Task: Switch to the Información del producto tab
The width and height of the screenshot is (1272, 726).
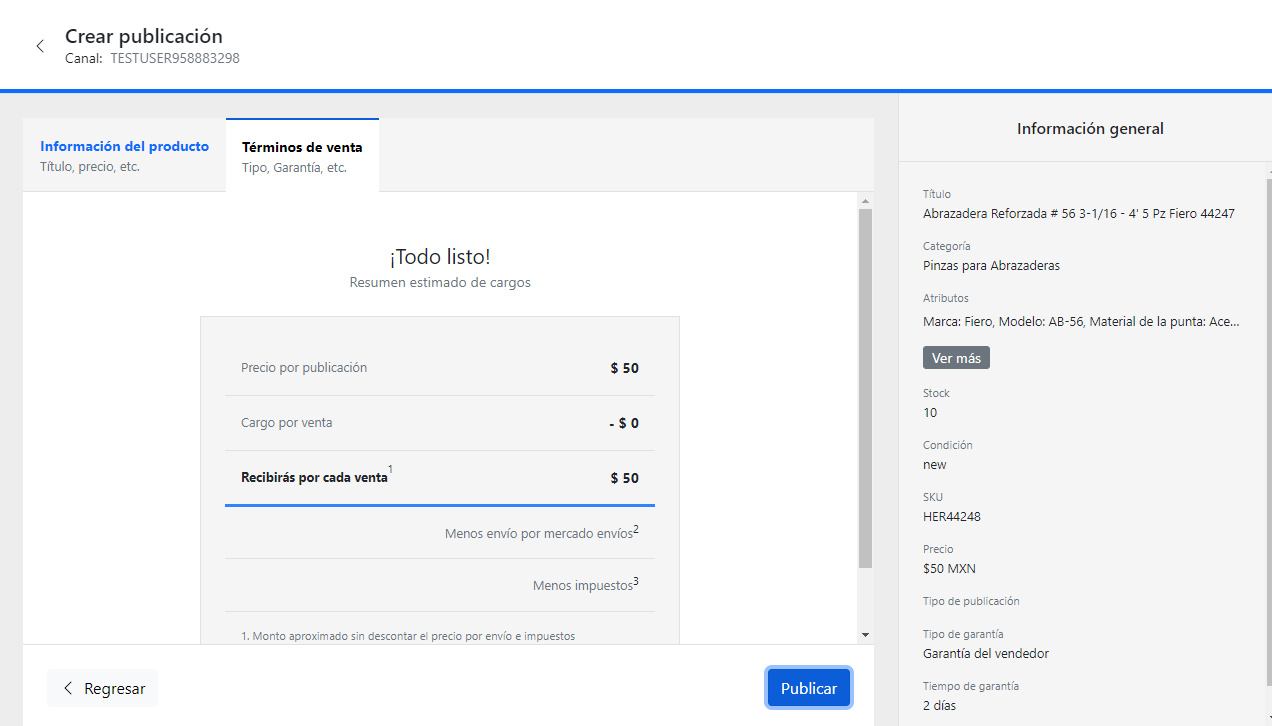Action: tap(124, 155)
